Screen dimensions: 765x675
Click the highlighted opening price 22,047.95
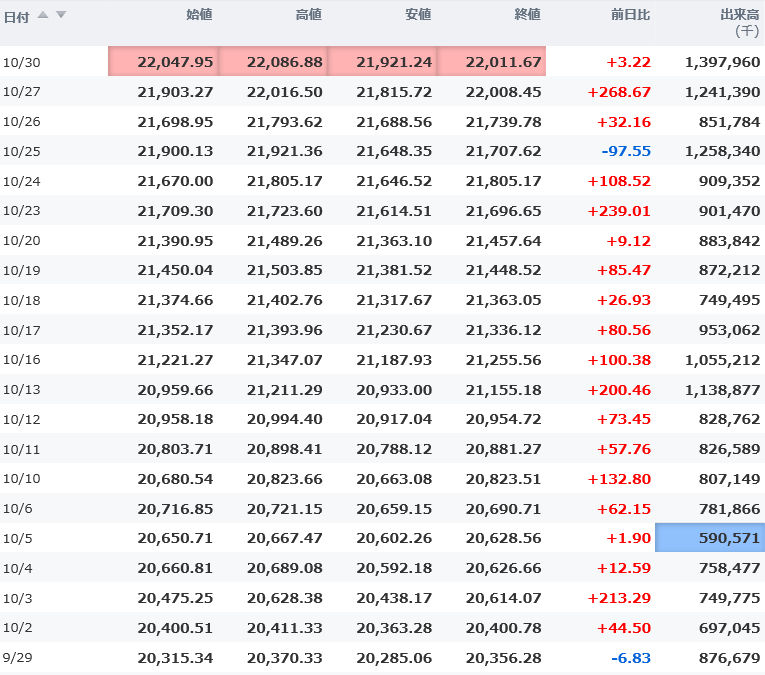pos(175,62)
